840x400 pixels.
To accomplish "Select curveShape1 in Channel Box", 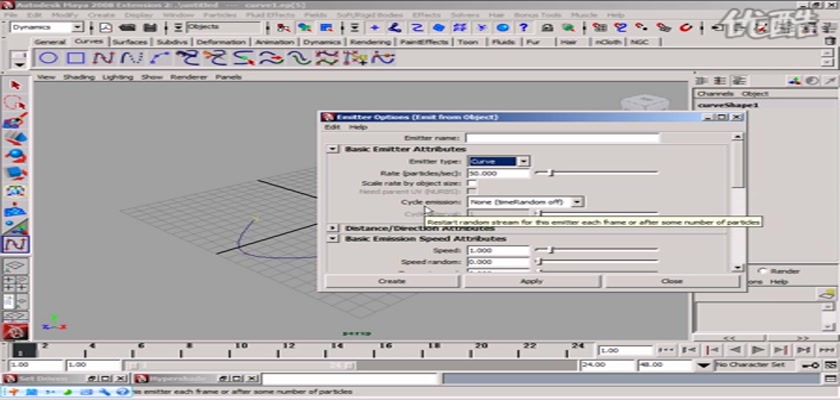I will 729,105.
